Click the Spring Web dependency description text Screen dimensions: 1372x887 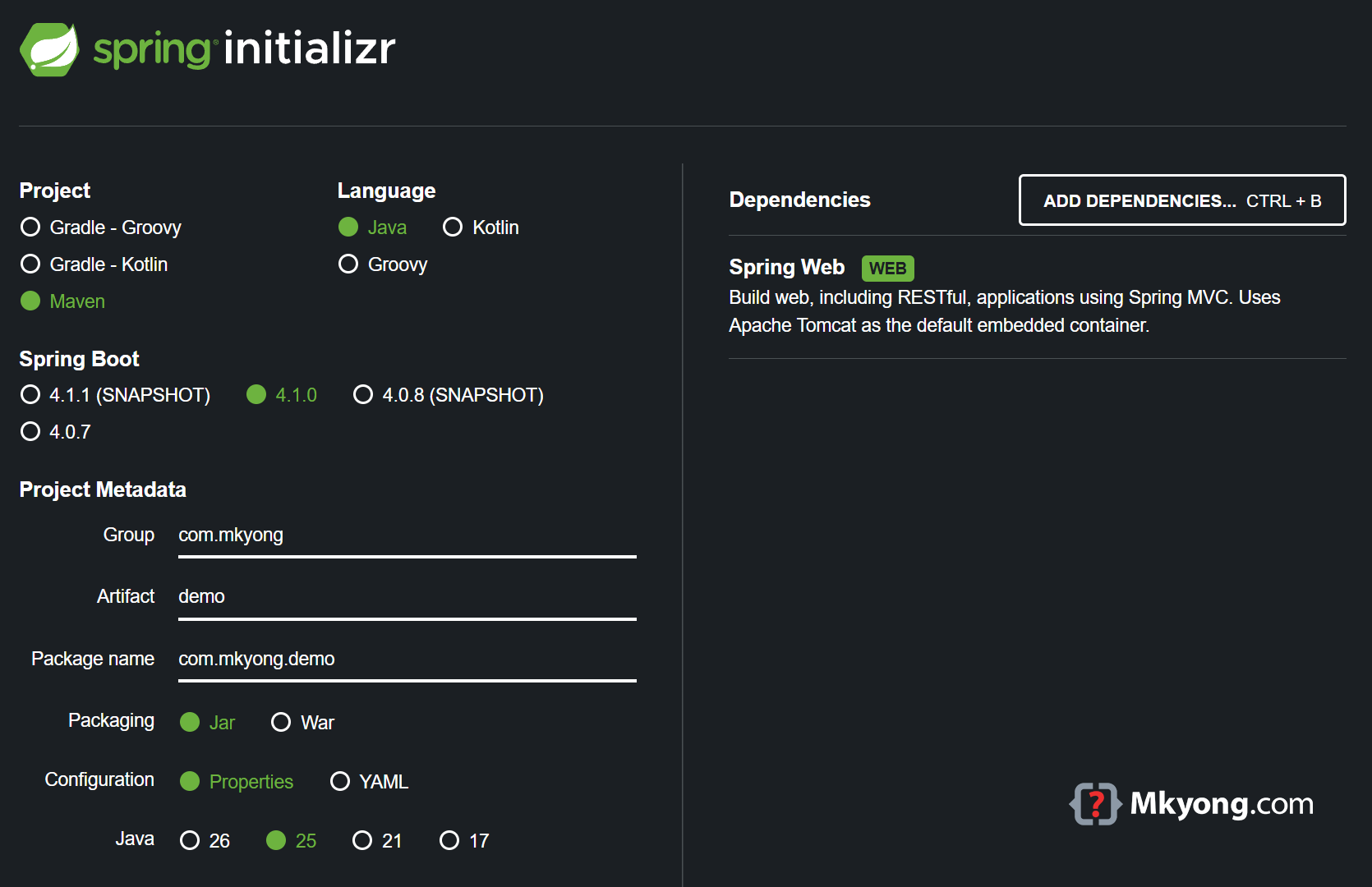(1005, 311)
